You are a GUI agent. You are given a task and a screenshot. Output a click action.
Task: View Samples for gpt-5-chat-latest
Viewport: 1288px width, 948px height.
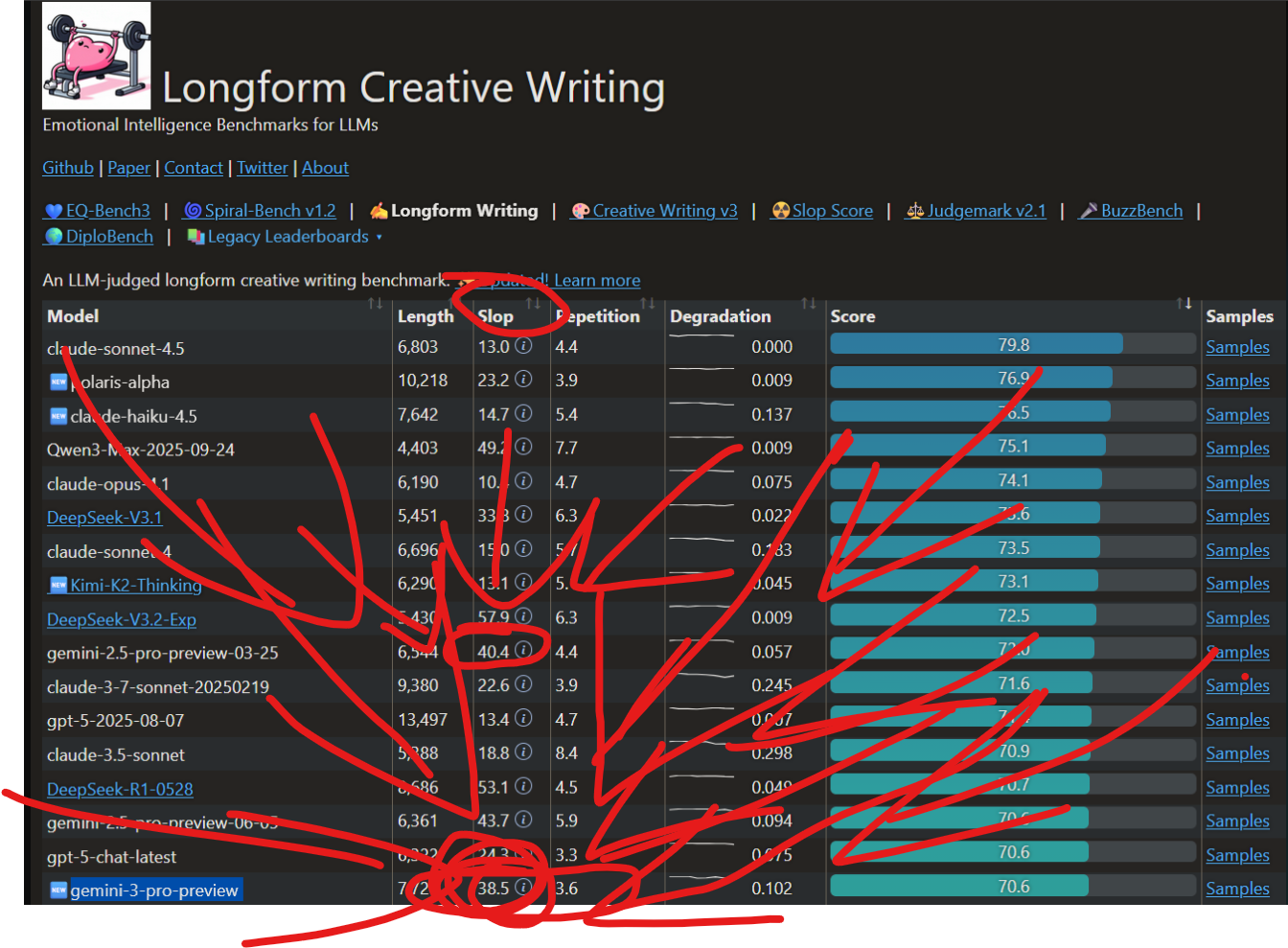(1238, 855)
